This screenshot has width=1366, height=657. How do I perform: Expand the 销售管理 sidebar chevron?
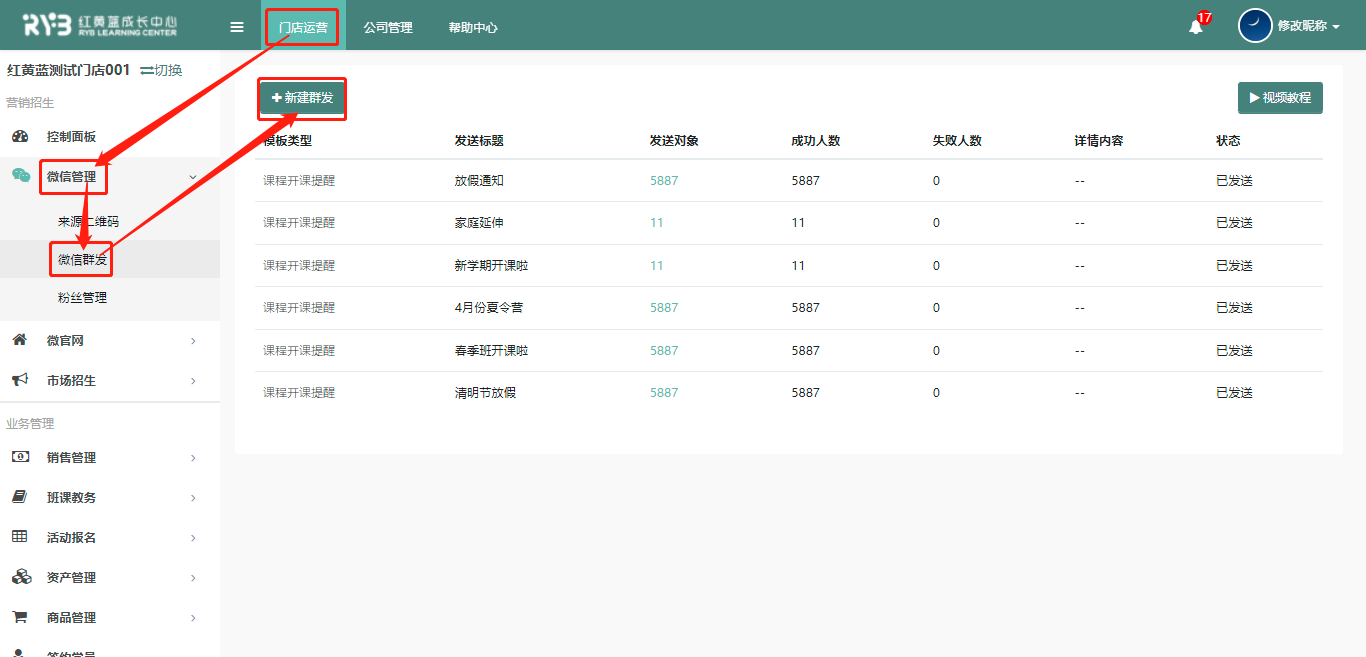coord(193,458)
